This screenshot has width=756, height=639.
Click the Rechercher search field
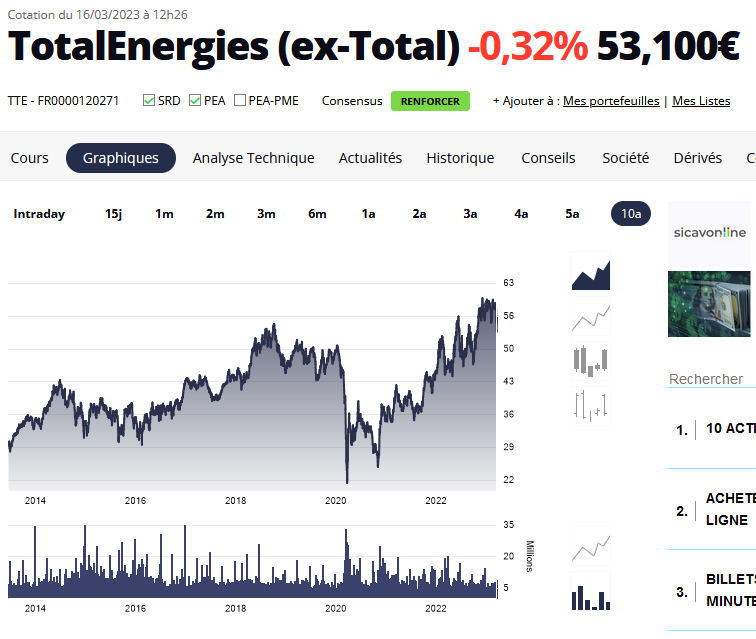click(710, 379)
